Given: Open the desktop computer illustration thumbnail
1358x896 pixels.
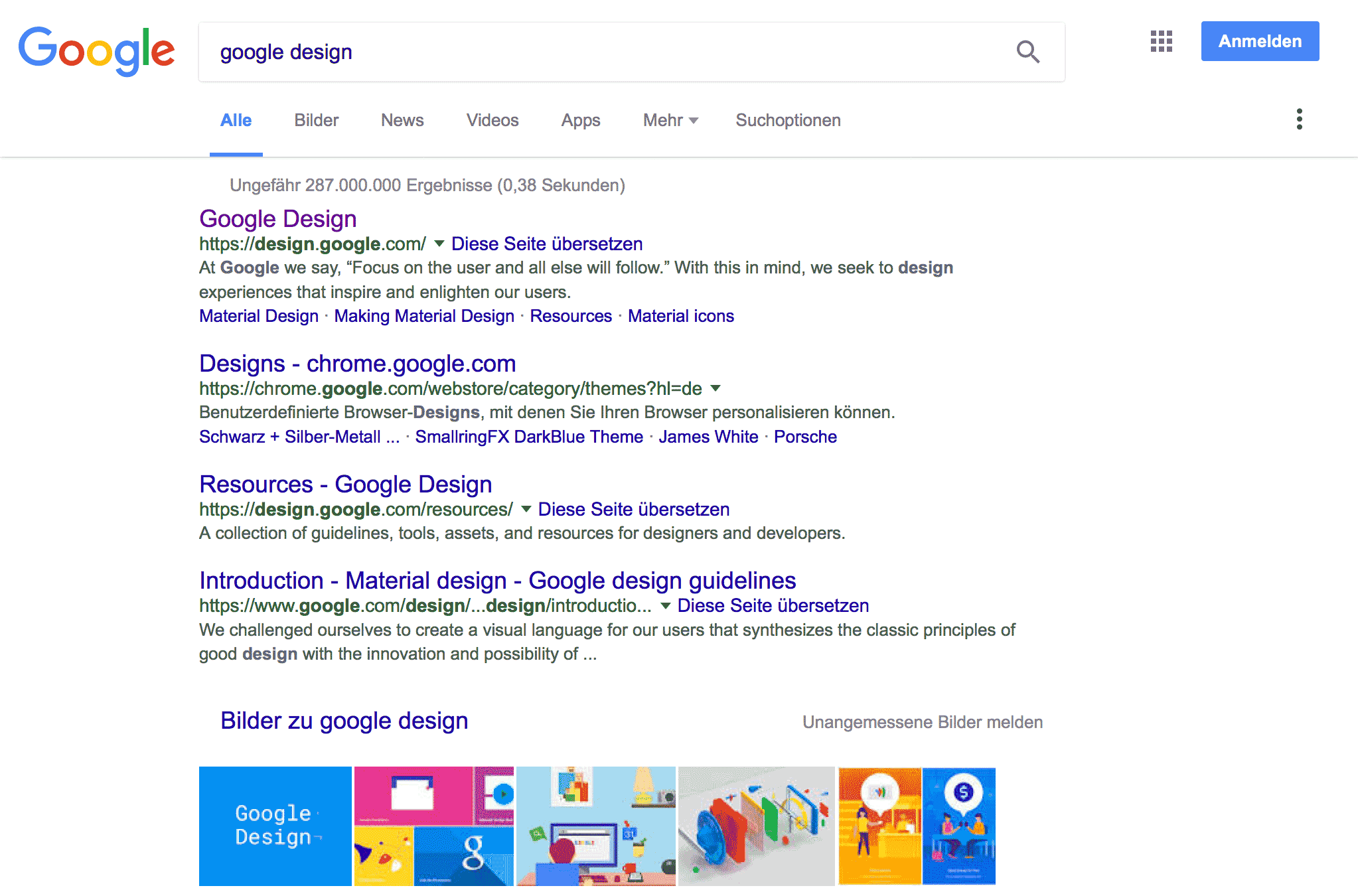Looking at the screenshot, I should click(x=596, y=826).
